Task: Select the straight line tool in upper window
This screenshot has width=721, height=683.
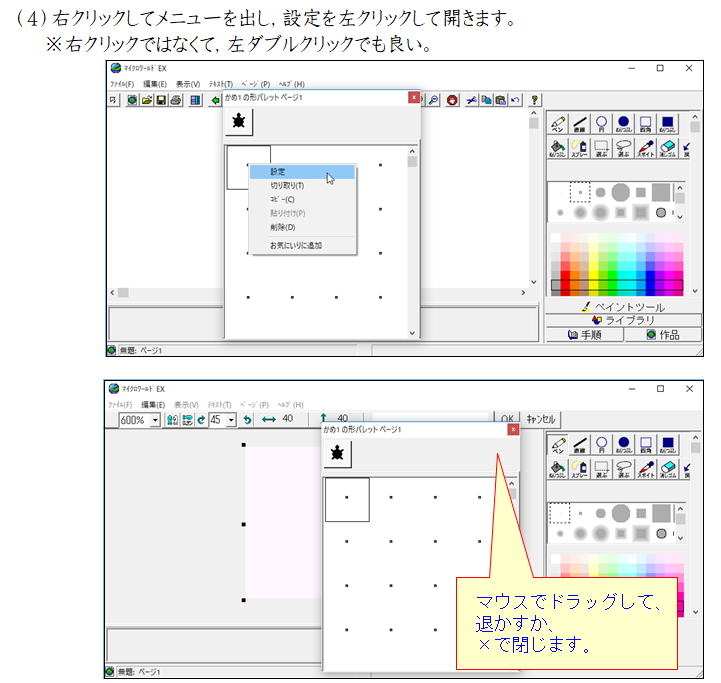Action: pos(580,123)
